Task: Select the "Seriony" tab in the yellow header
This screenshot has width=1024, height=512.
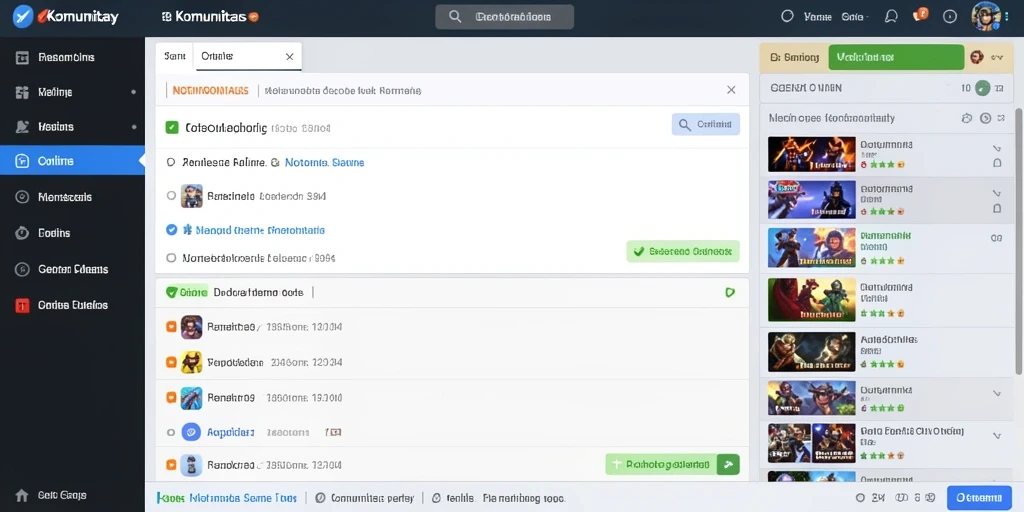Action: [x=794, y=57]
